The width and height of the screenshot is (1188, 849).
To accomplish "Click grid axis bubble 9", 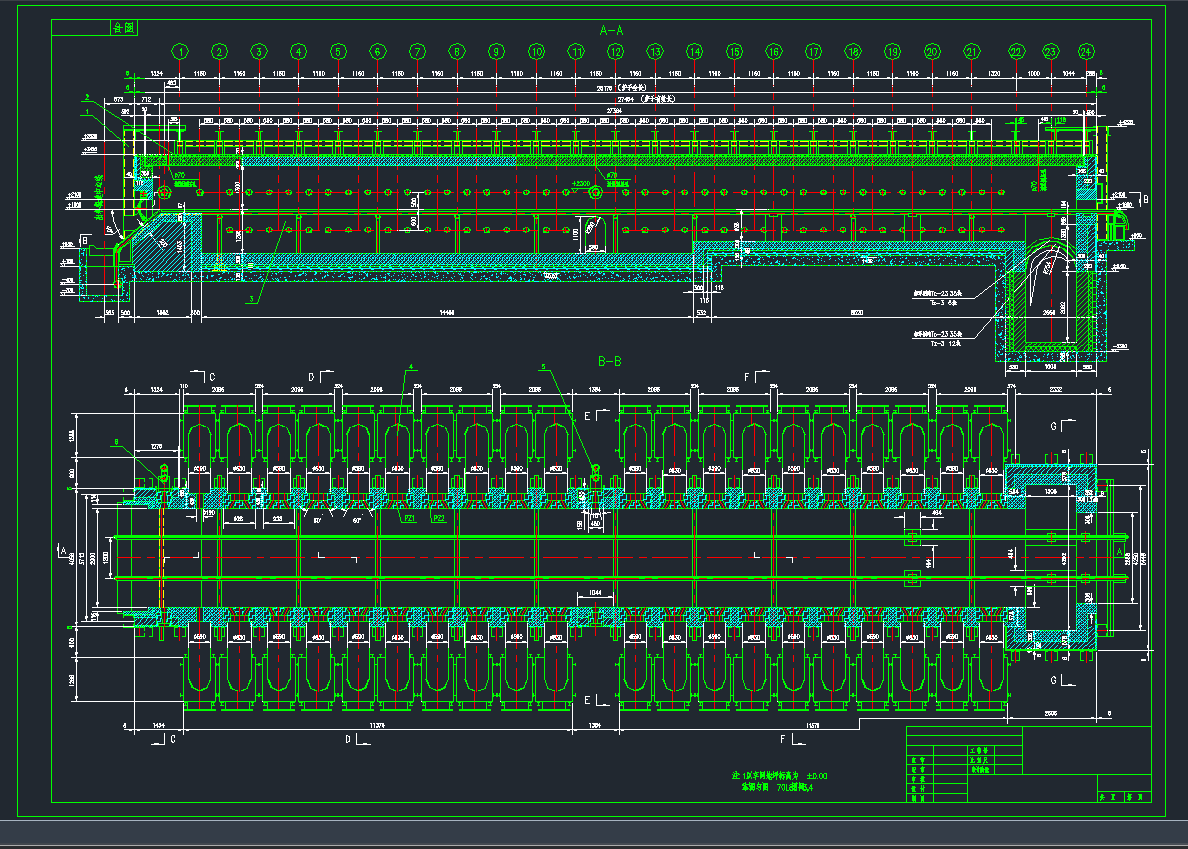I will [x=496, y=51].
